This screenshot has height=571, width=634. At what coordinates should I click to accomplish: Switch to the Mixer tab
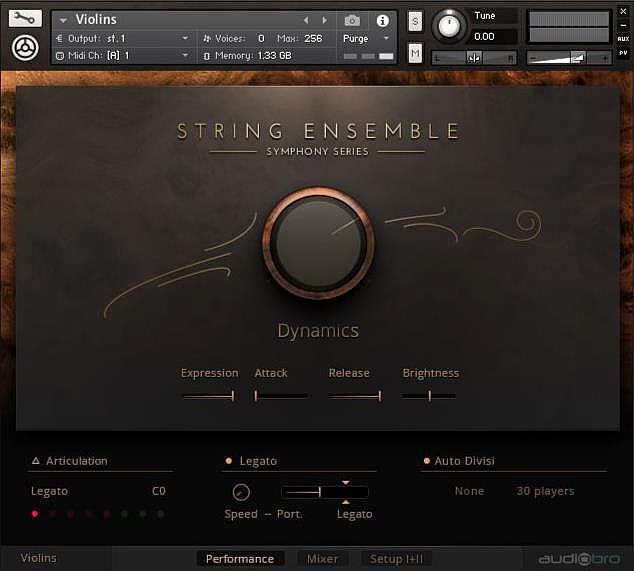point(322,559)
